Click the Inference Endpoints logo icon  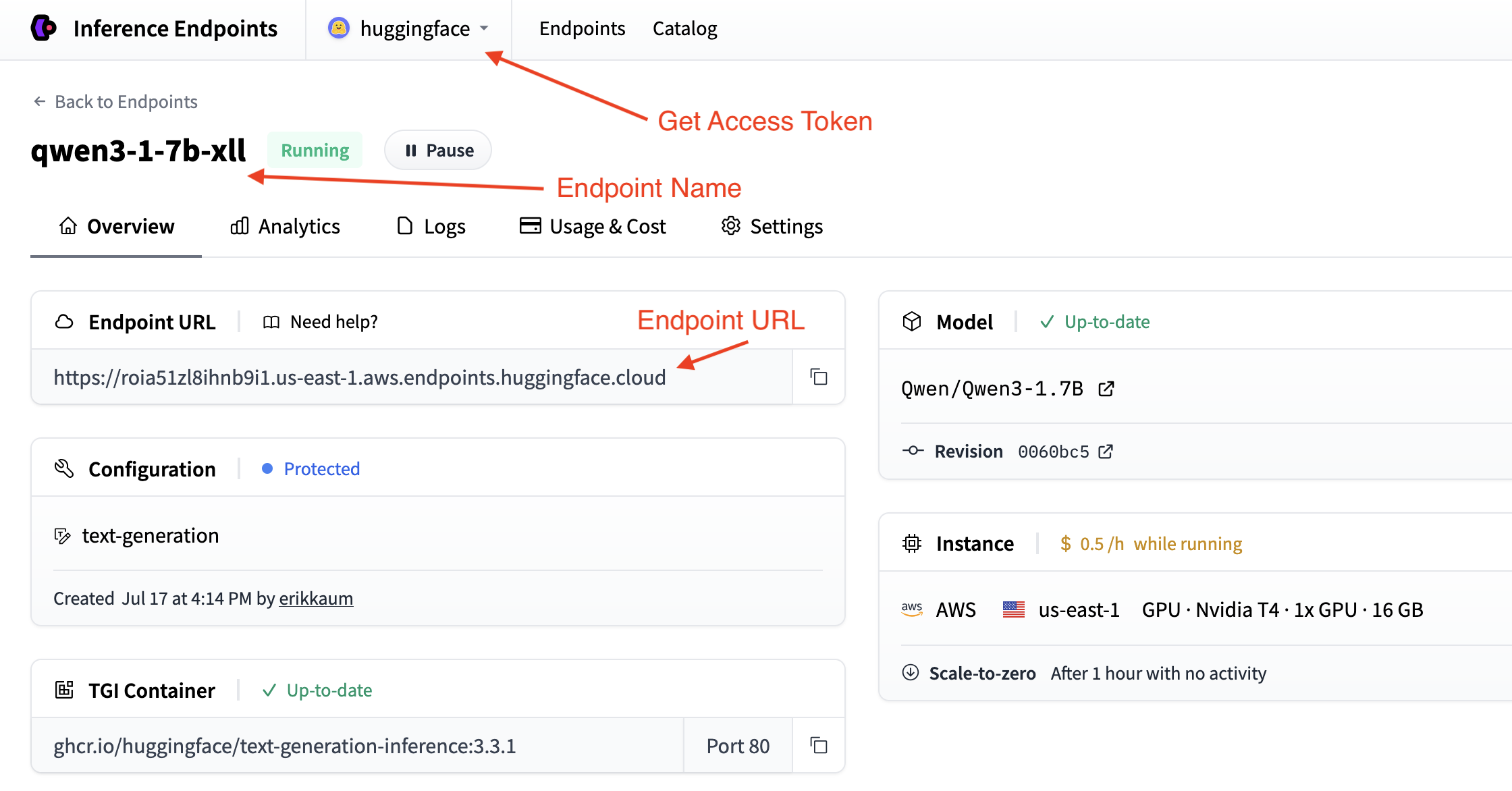point(45,28)
